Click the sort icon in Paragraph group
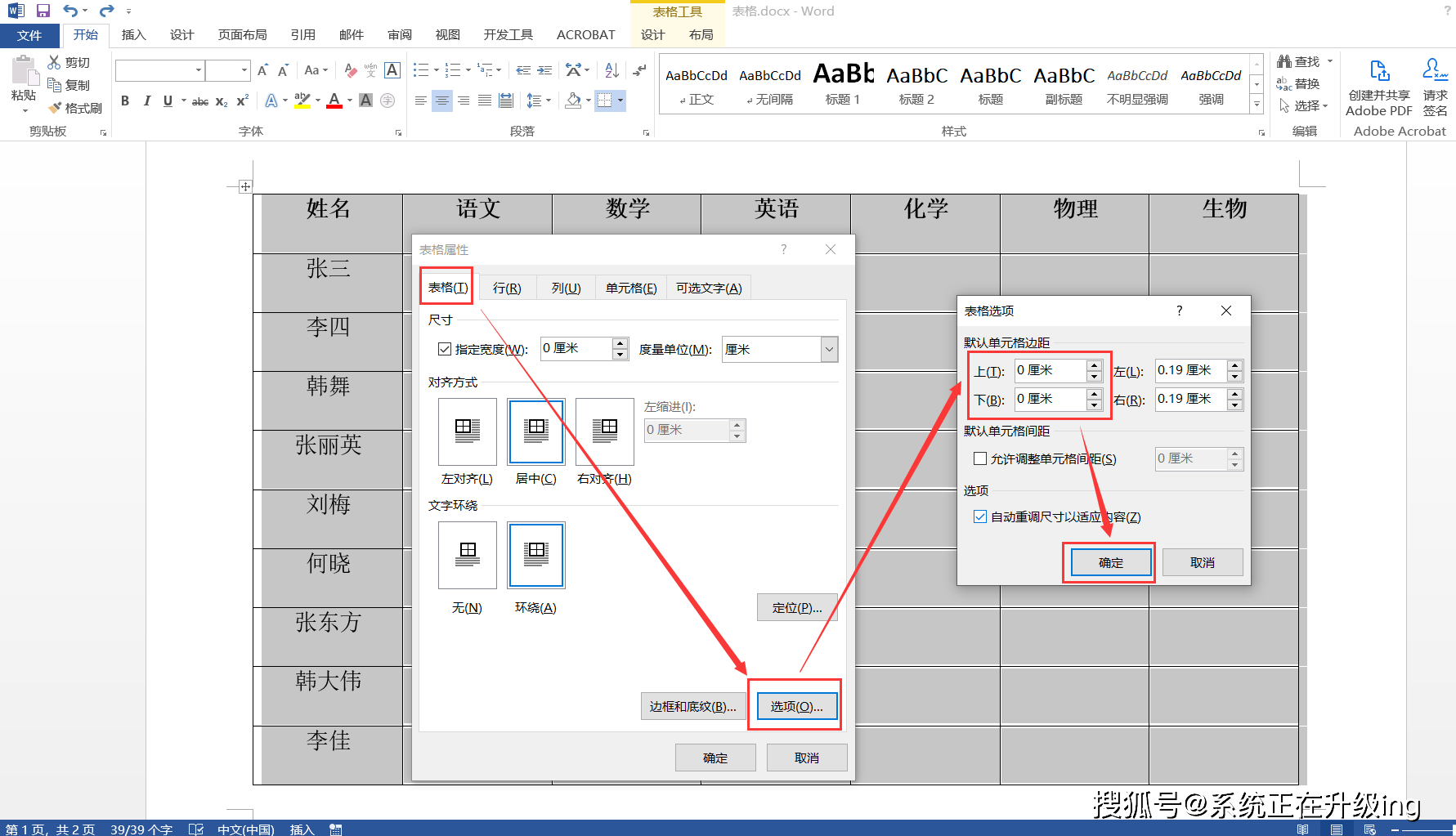Screen dimensions: 1456x836 [x=611, y=70]
